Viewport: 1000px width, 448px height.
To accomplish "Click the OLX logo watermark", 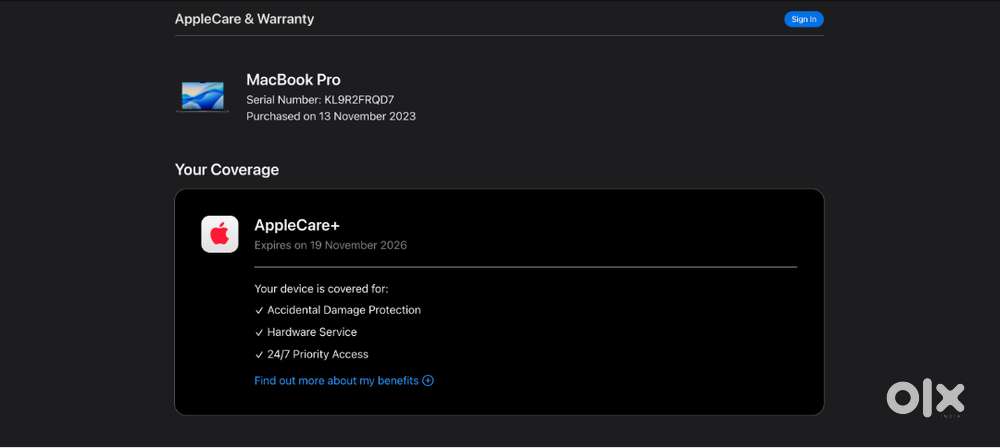I will pos(925,398).
